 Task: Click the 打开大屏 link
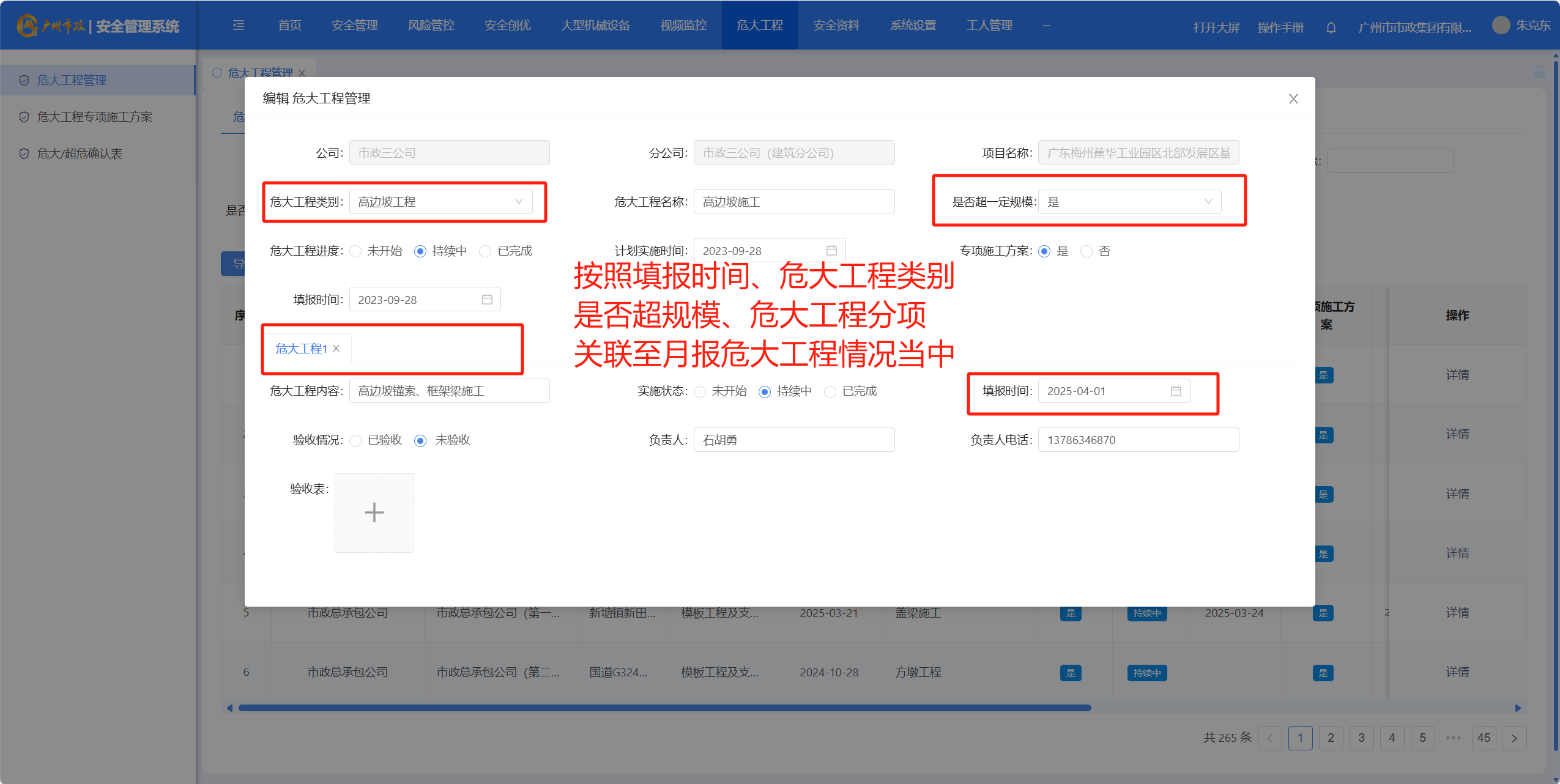(x=1216, y=28)
